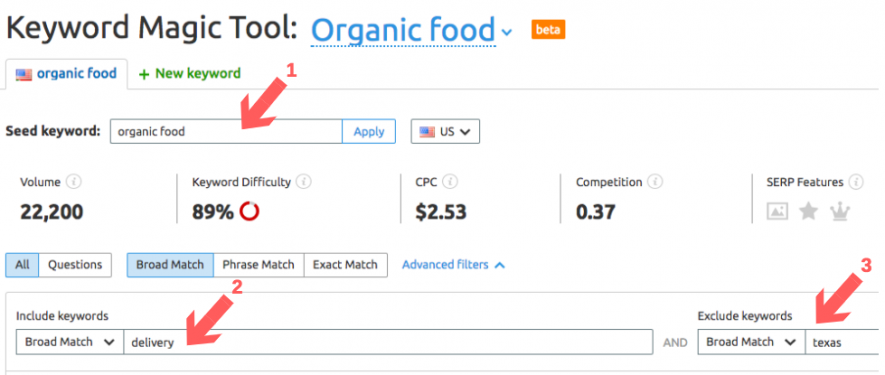Image resolution: width=885 pixels, height=375 pixels.
Task: Open the New keyword tab
Action: [190, 73]
